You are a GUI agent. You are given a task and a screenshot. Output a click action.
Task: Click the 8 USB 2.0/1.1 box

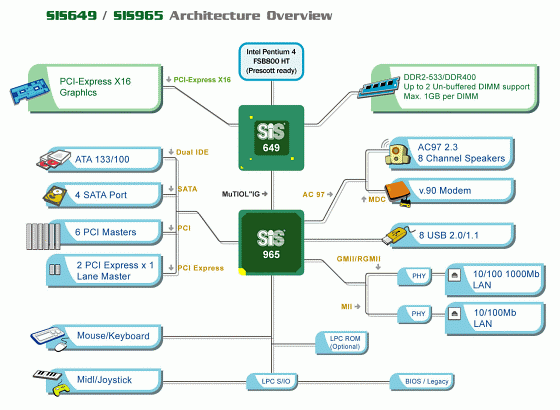[452, 236]
